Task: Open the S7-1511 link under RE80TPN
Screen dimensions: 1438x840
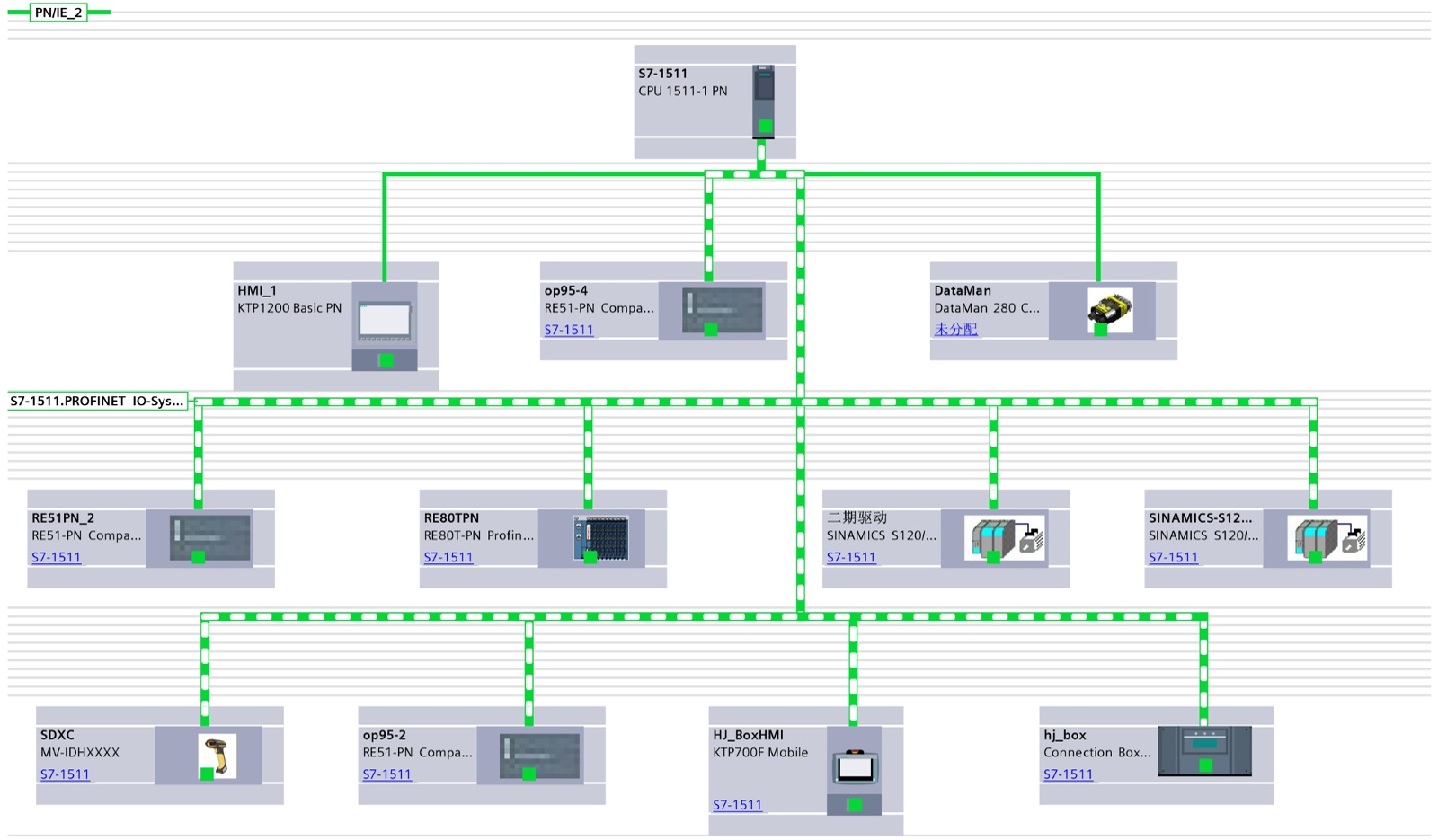Action: (x=448, y=557)
